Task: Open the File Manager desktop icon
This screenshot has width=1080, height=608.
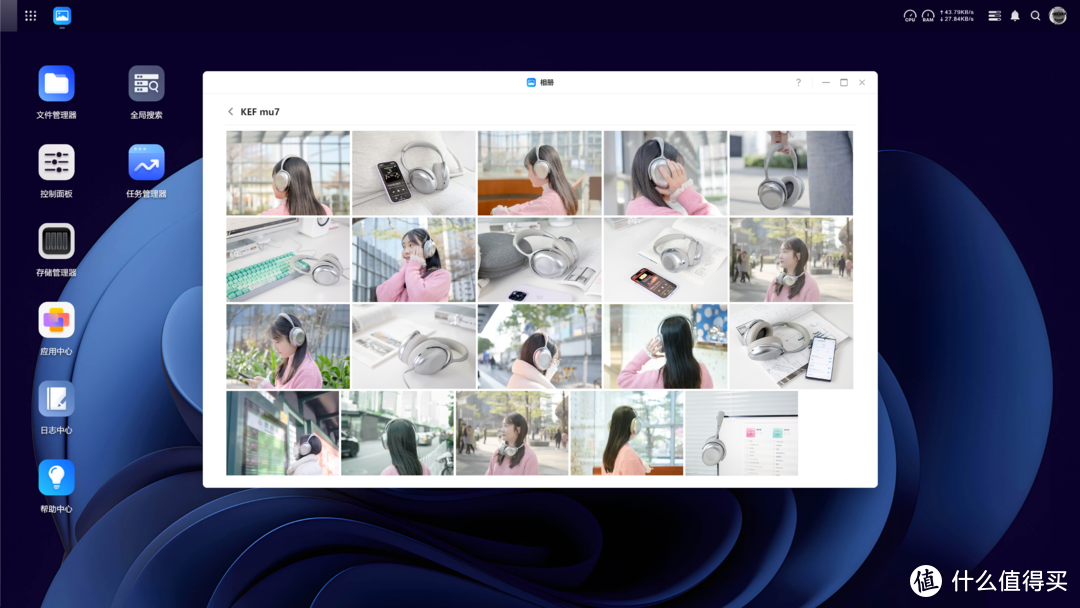Action: 57,84
